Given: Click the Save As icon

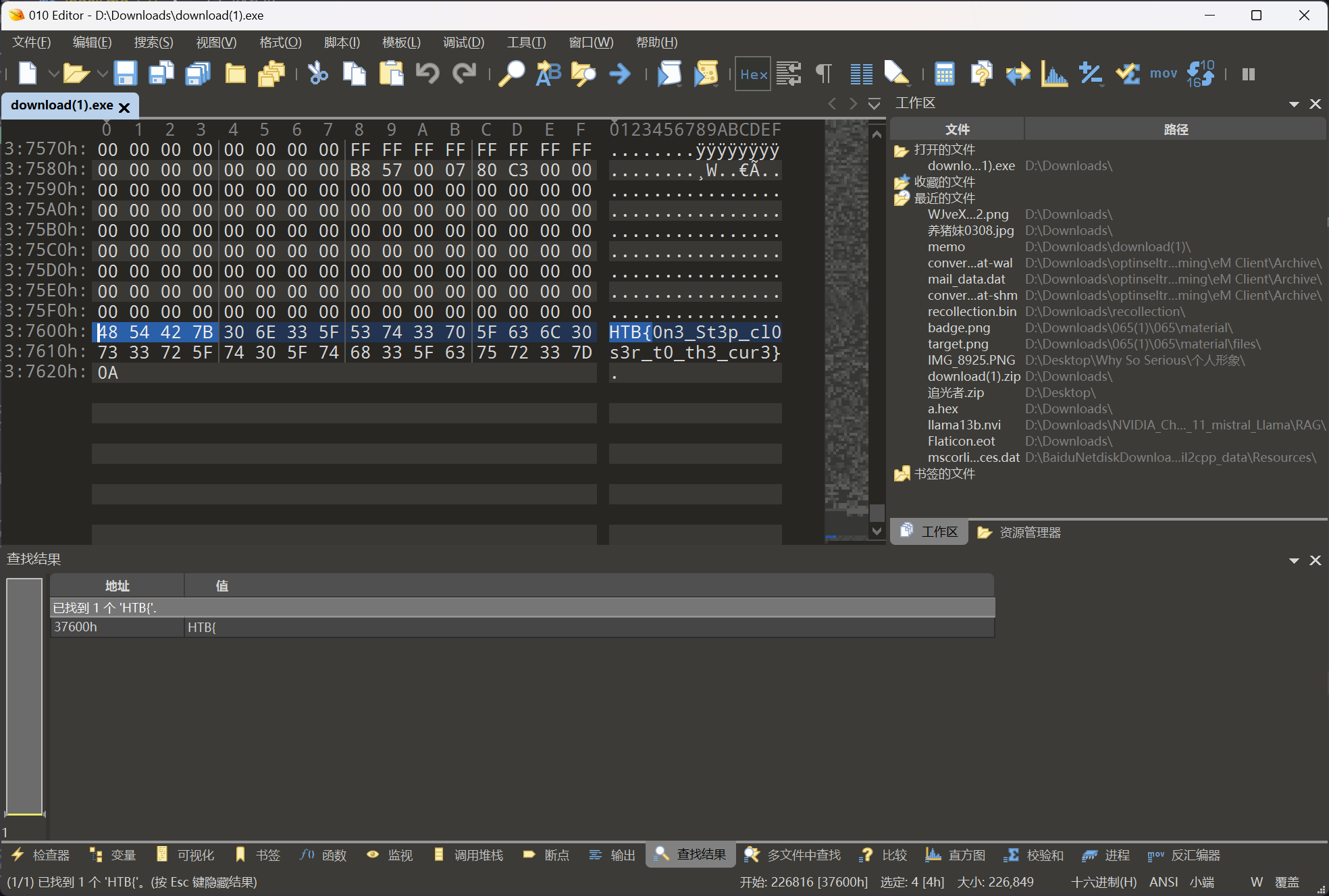Looking at the screenshot, I should 161,74.
